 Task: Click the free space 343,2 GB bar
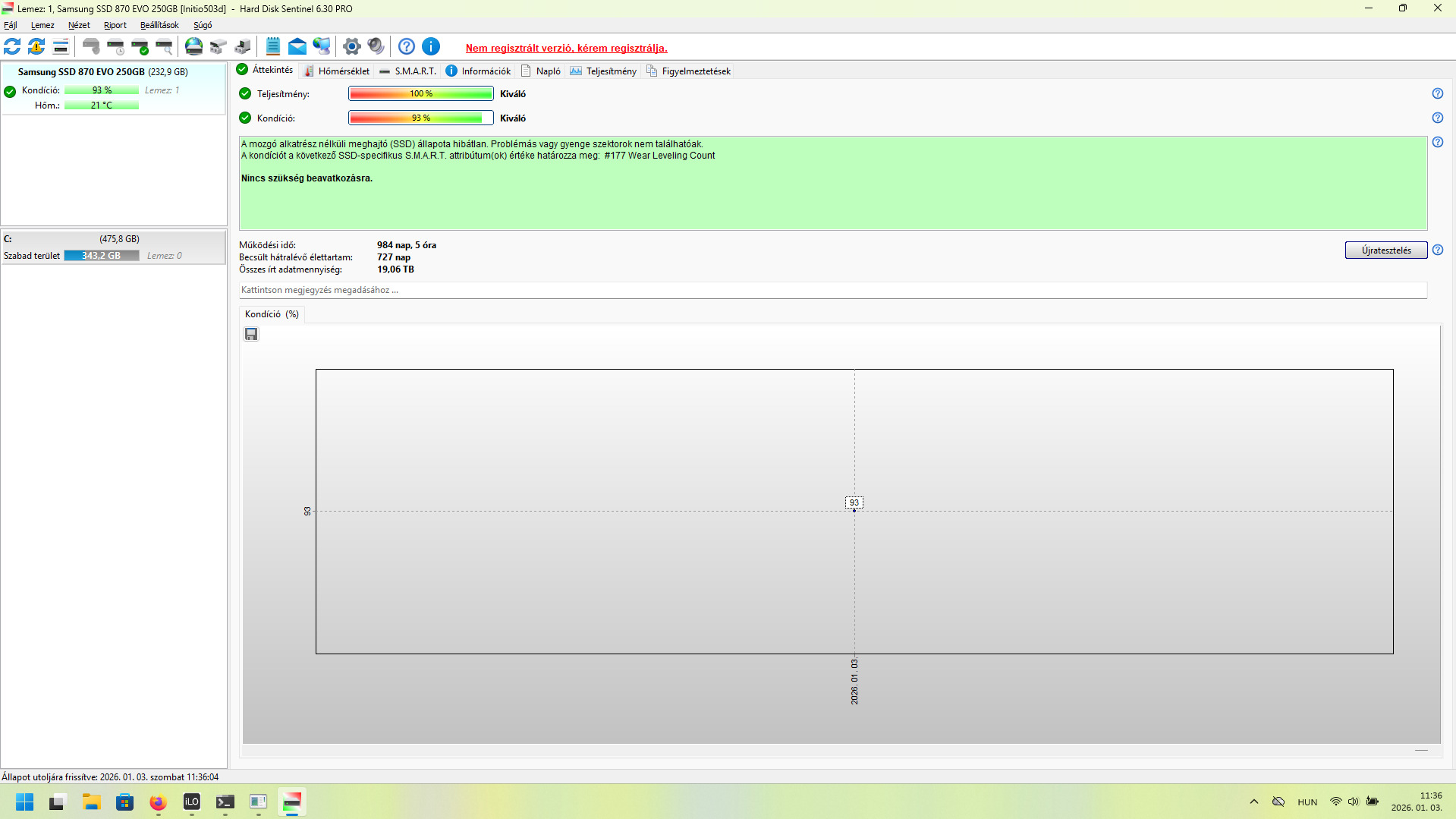click(102, 256)
